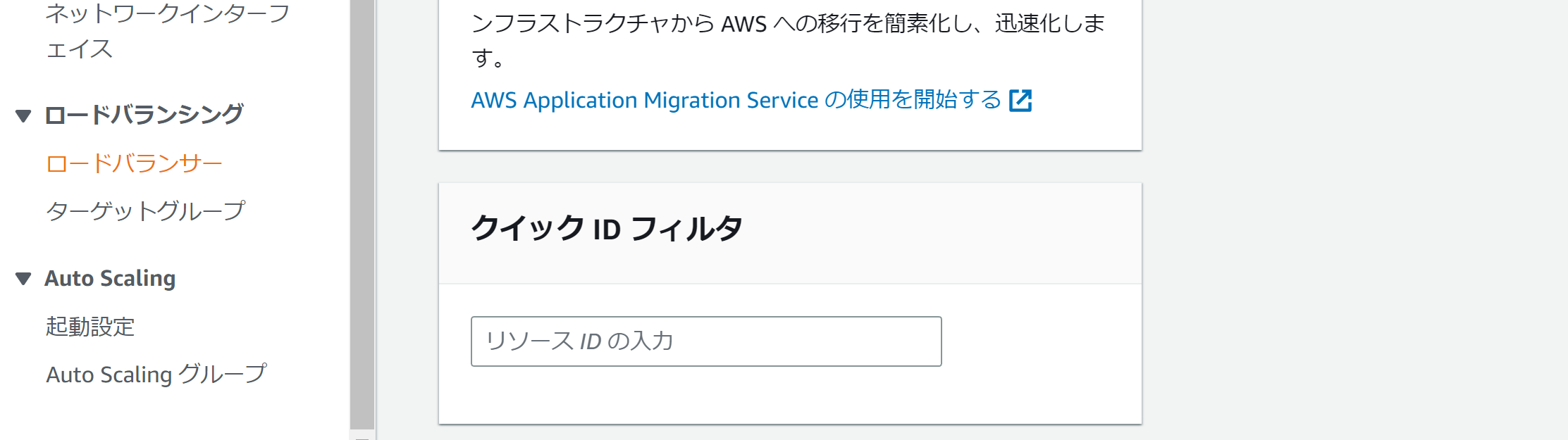Collapse the ロードバランシング section triangle
Image resolution: width=1568 pixels, height=440 pixels.
click(23, 115)
